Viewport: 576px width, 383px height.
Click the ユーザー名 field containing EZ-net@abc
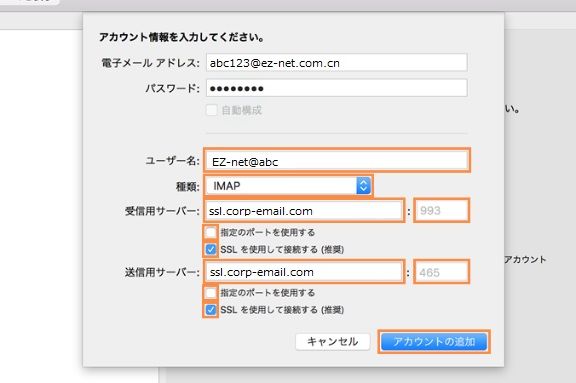(x=336, y=161)
